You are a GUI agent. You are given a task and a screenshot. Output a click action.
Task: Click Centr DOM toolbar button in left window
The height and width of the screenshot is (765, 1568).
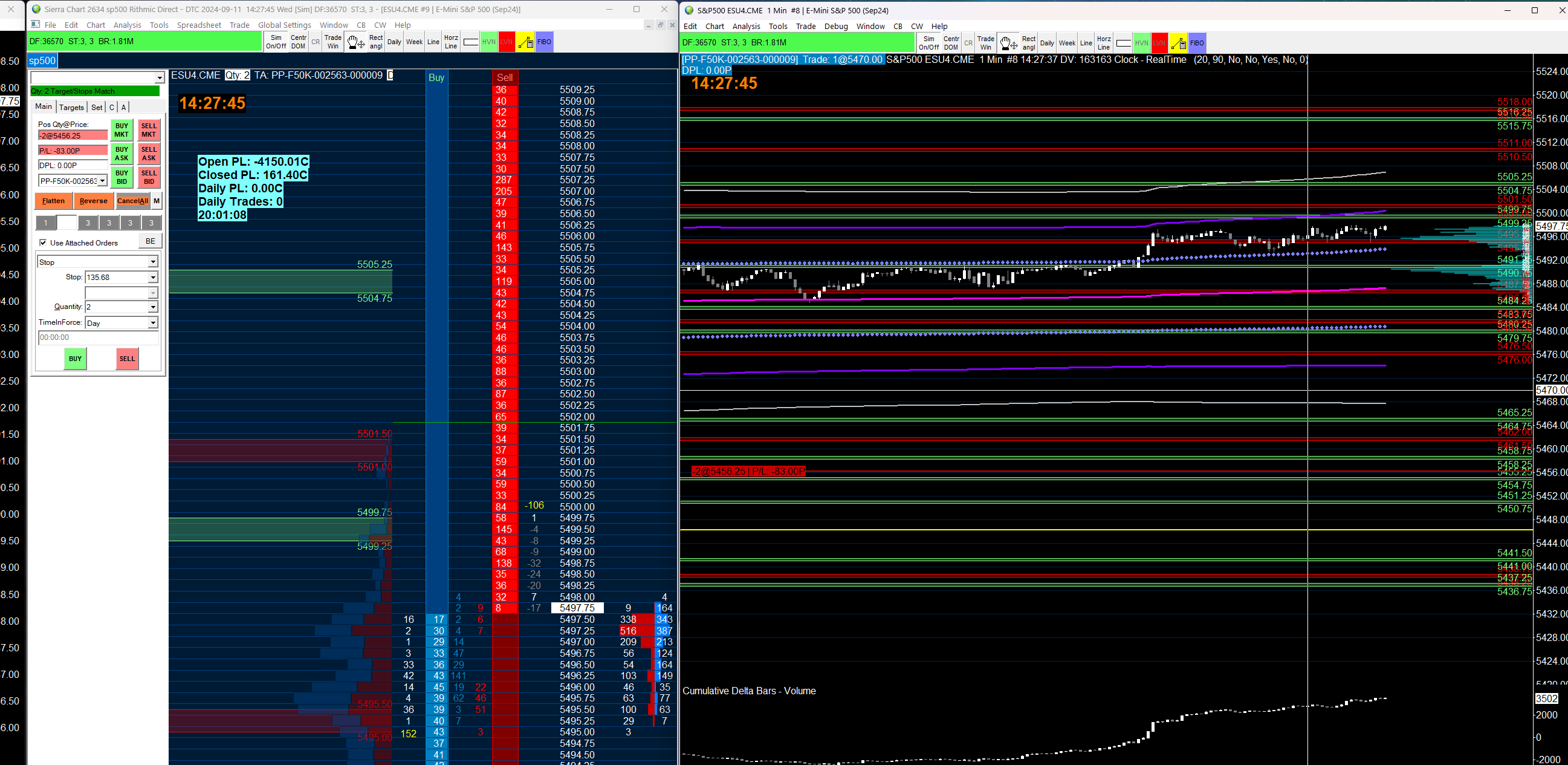point(298,42)
